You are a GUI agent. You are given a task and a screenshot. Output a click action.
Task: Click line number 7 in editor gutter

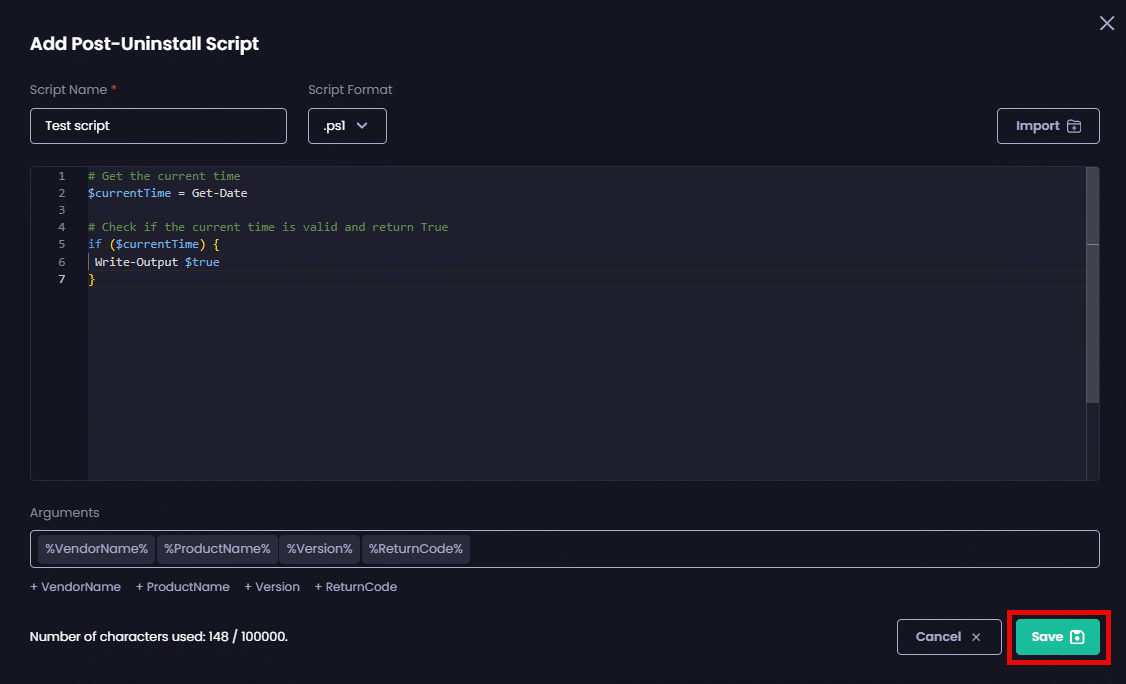pyautogui.click(x=61, y=279)
